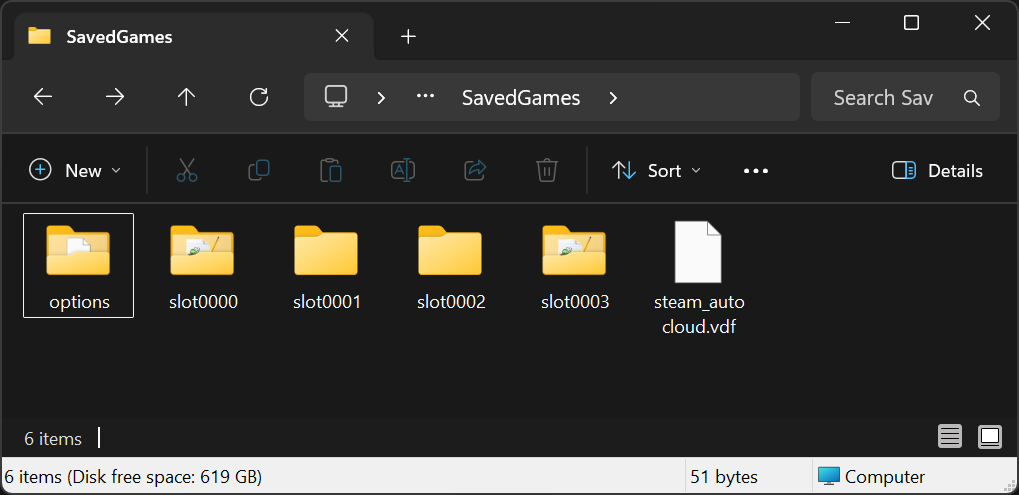1019x495 pixels.
Task: Open the New item dropdown
Action: (75, 171)
